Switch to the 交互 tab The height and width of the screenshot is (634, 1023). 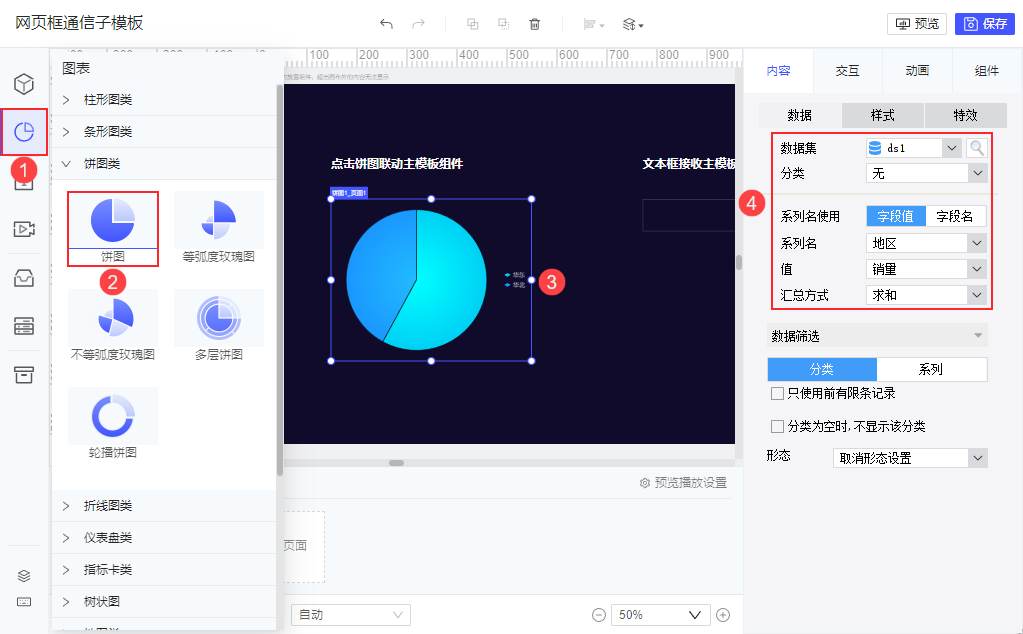(847, 70)
